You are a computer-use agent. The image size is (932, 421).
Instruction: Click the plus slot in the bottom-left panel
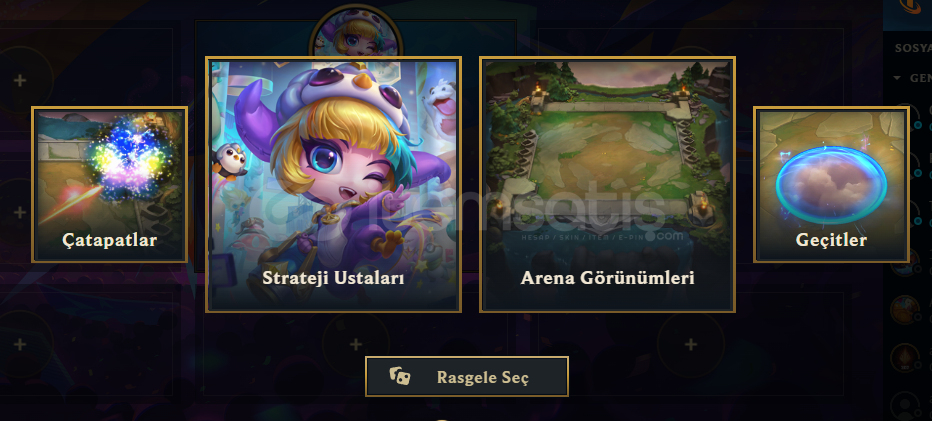point(20,344)
